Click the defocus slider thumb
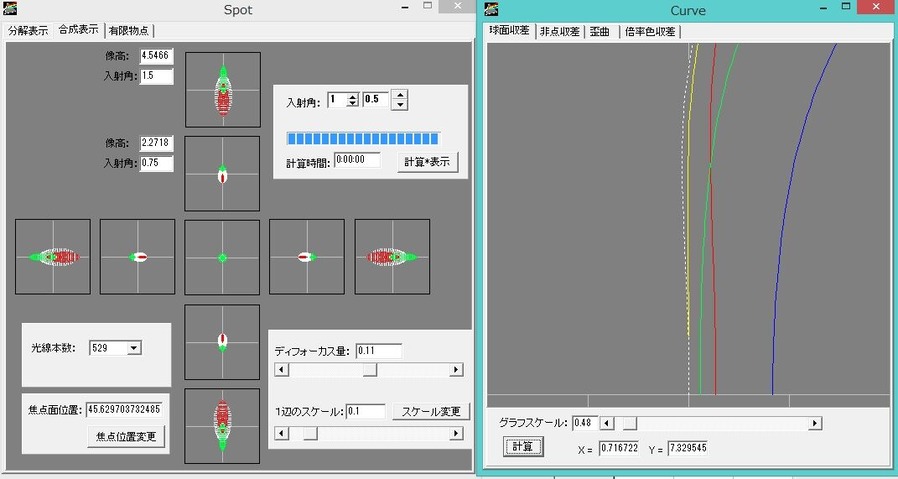Screen dimensions: 898x479 (370, 370)
